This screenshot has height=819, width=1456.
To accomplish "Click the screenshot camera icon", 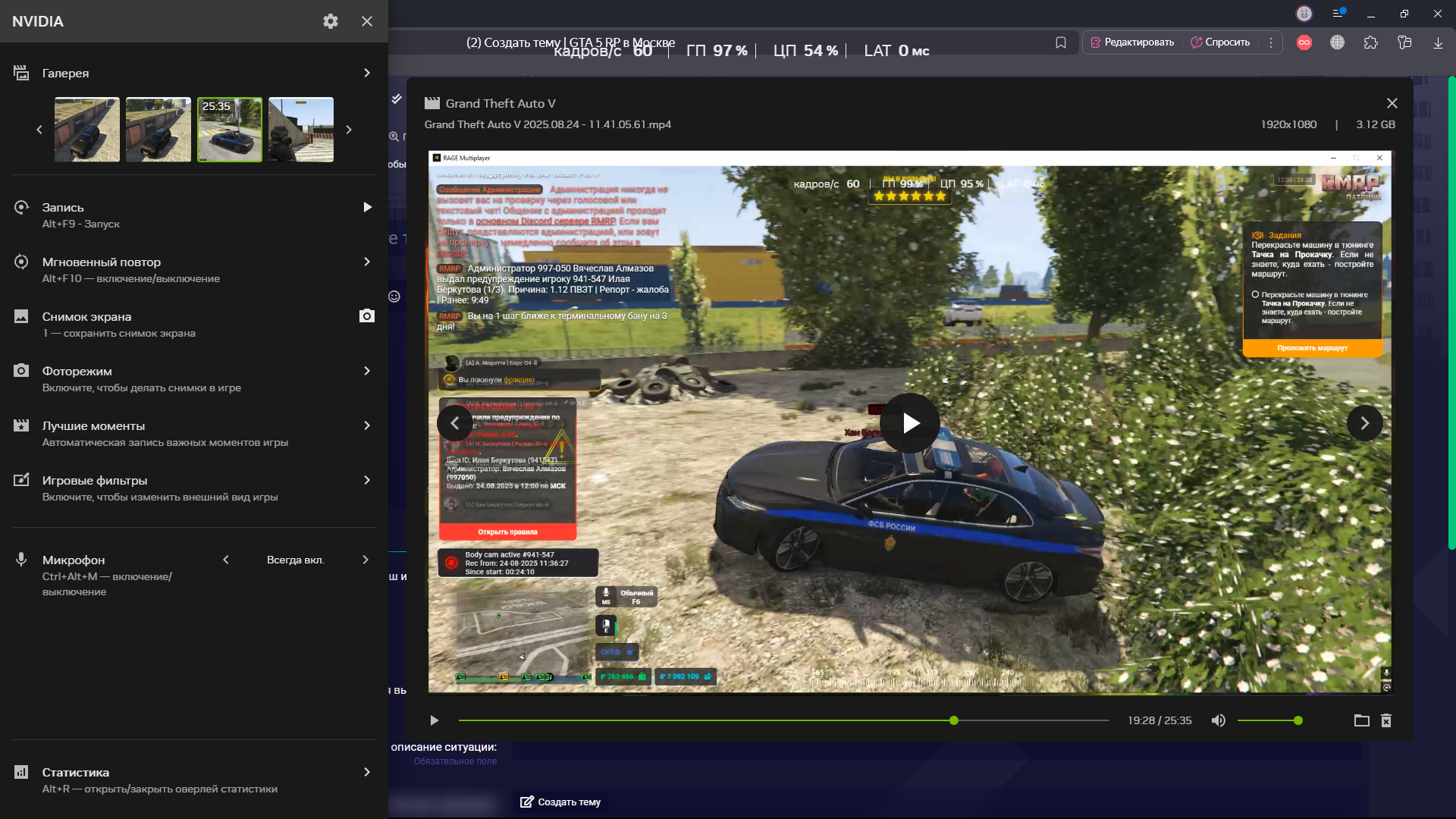I will pyautogui.click(x=366, y=316).
